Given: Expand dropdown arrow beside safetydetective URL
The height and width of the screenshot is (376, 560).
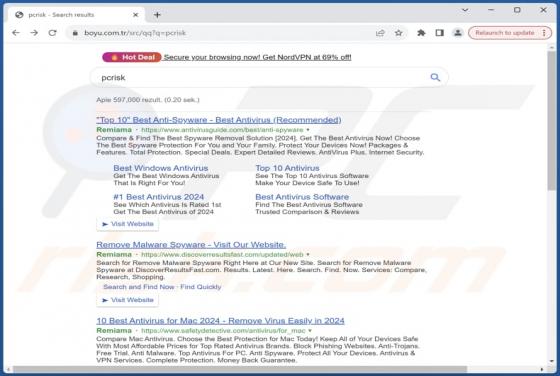Looking at the screenshot, I should tap(310, 331).
